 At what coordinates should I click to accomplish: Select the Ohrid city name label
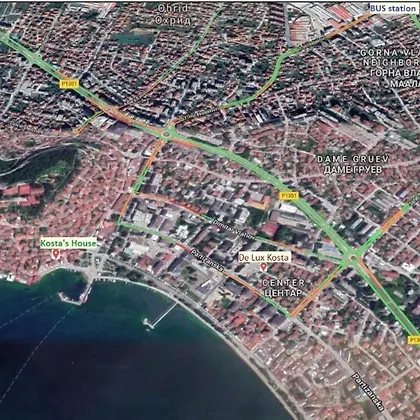tap(173, 14)
